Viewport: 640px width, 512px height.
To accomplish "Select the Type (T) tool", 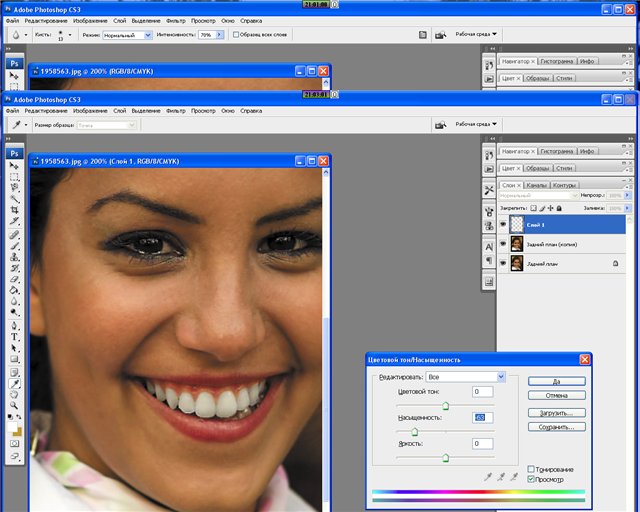I will (x=15, y=336).
